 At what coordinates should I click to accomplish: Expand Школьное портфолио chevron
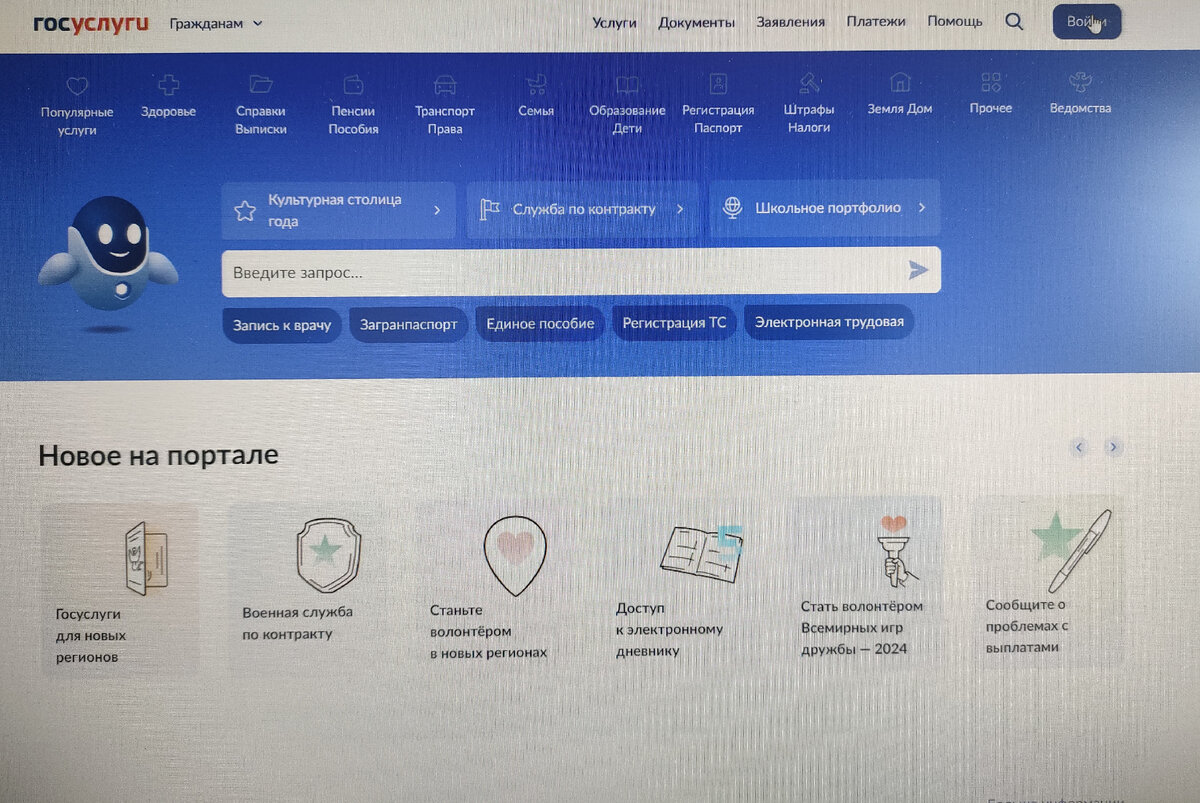point(922,208)
